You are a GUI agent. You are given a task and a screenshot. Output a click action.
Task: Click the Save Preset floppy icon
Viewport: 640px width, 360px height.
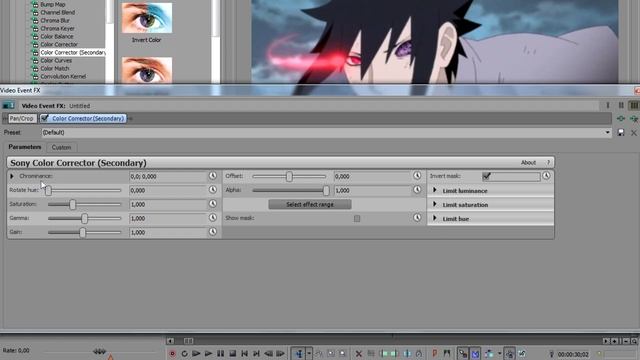[x=621, y=133]
